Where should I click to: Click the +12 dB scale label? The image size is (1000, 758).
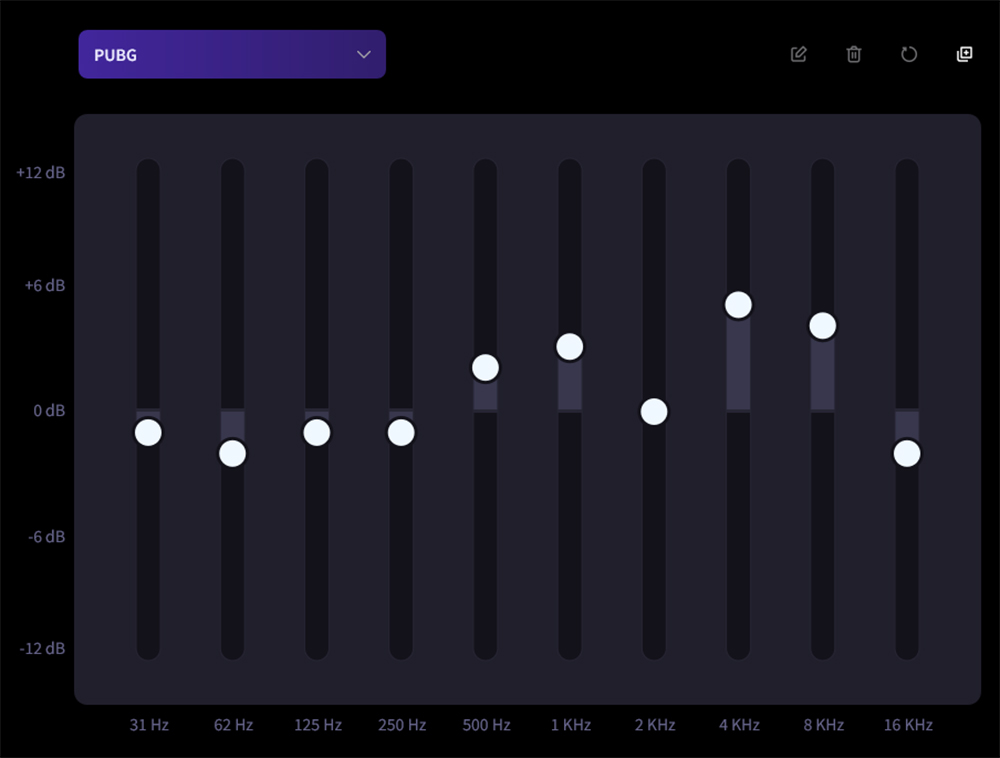pyautogui.click(x=41, y=172)
